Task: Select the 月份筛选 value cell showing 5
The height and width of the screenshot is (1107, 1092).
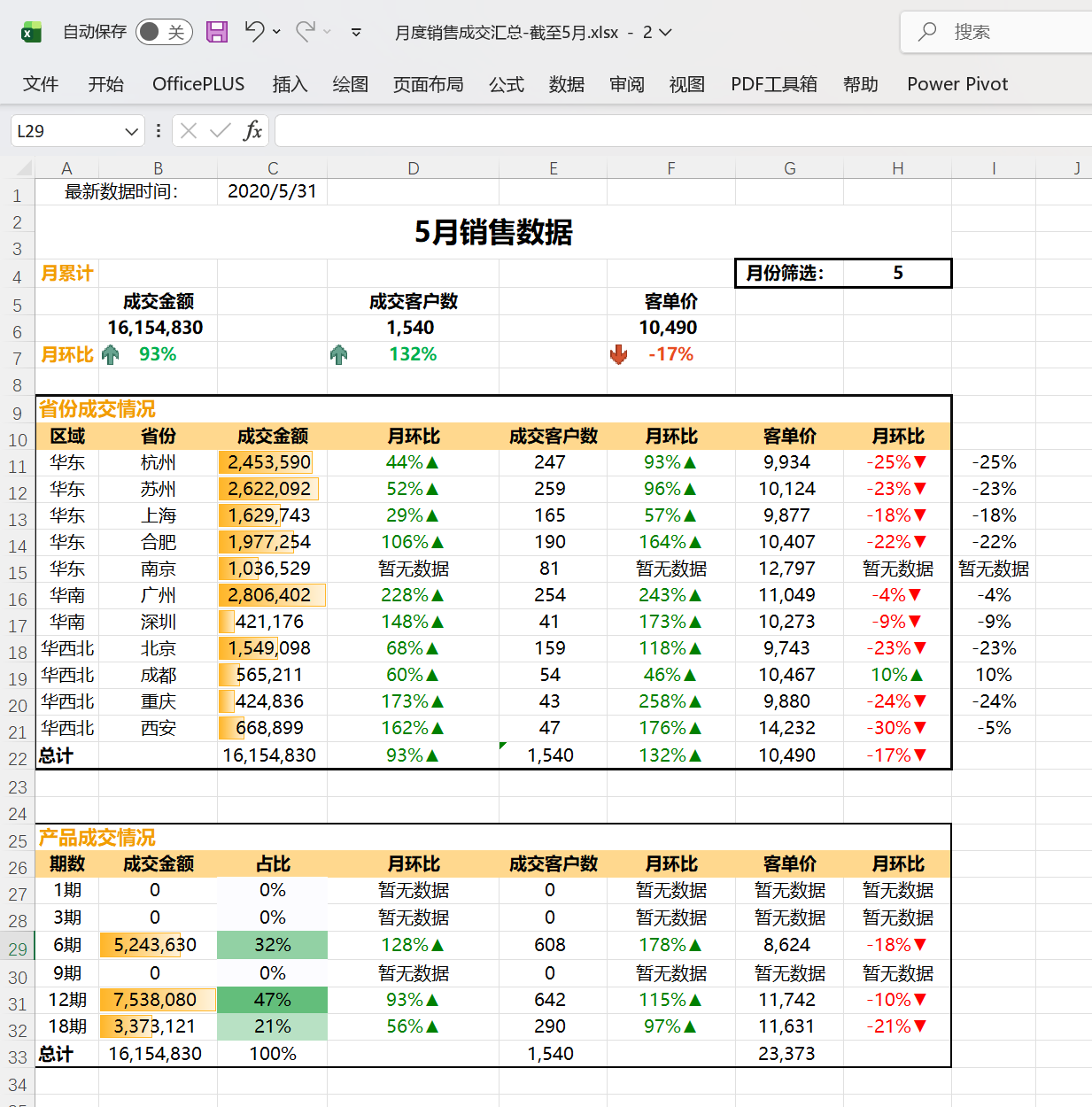Action: tap(897, 273)
